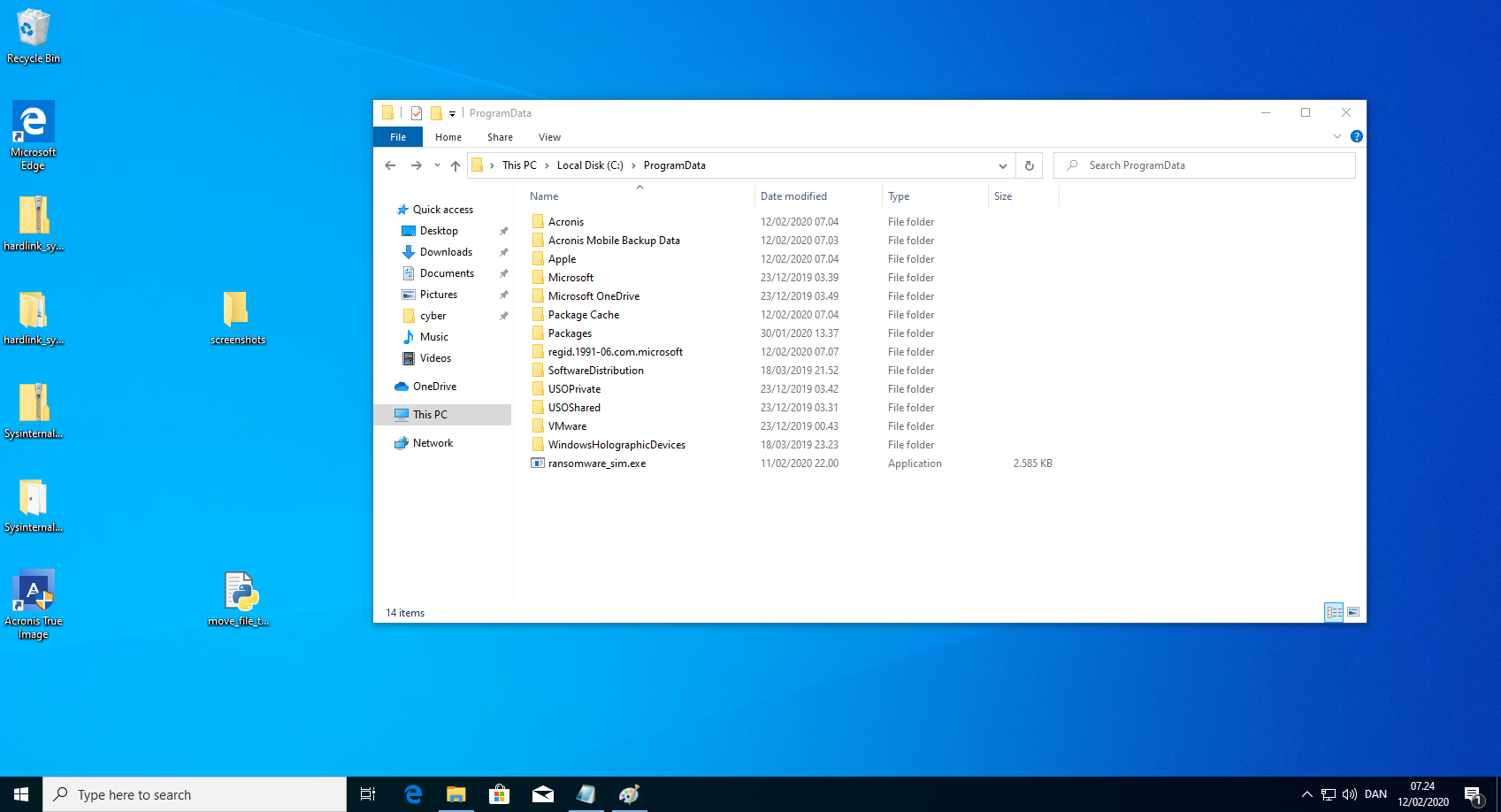
Task: Open Quick Access Toolbar customize dropdown
Action: pos(452,113)
